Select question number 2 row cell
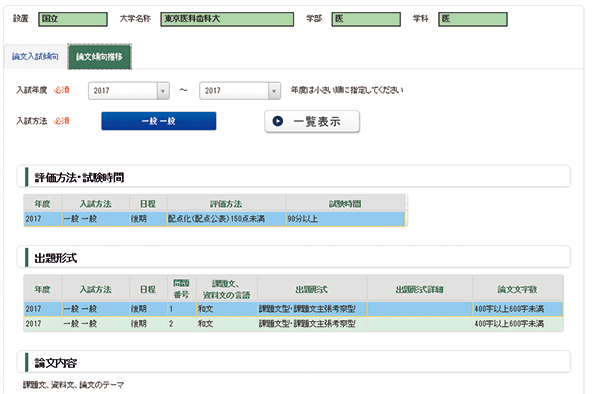 pyautogui.click(x=182, y=324)
